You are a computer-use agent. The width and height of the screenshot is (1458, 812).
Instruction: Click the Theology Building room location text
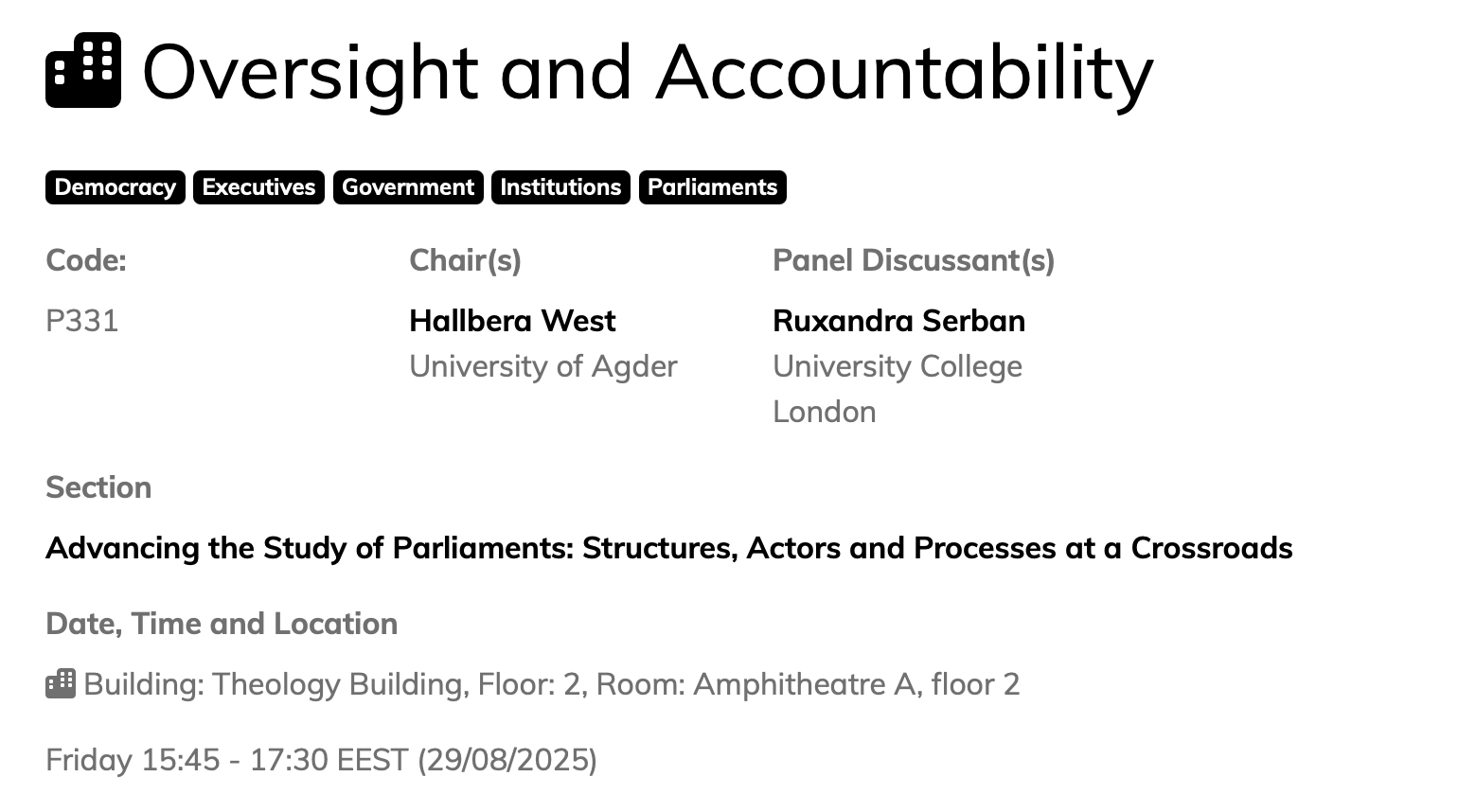[551, 683]
